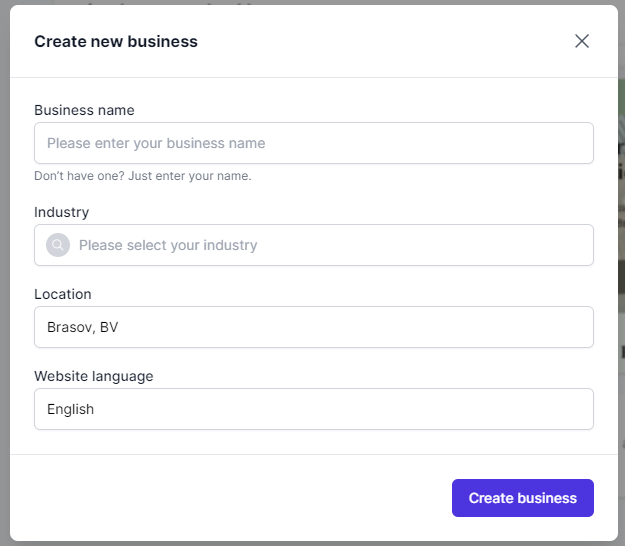This screenshot has width=625, height=546.
Task: Click the Business name input field
Action: click(x=314, y=143)
